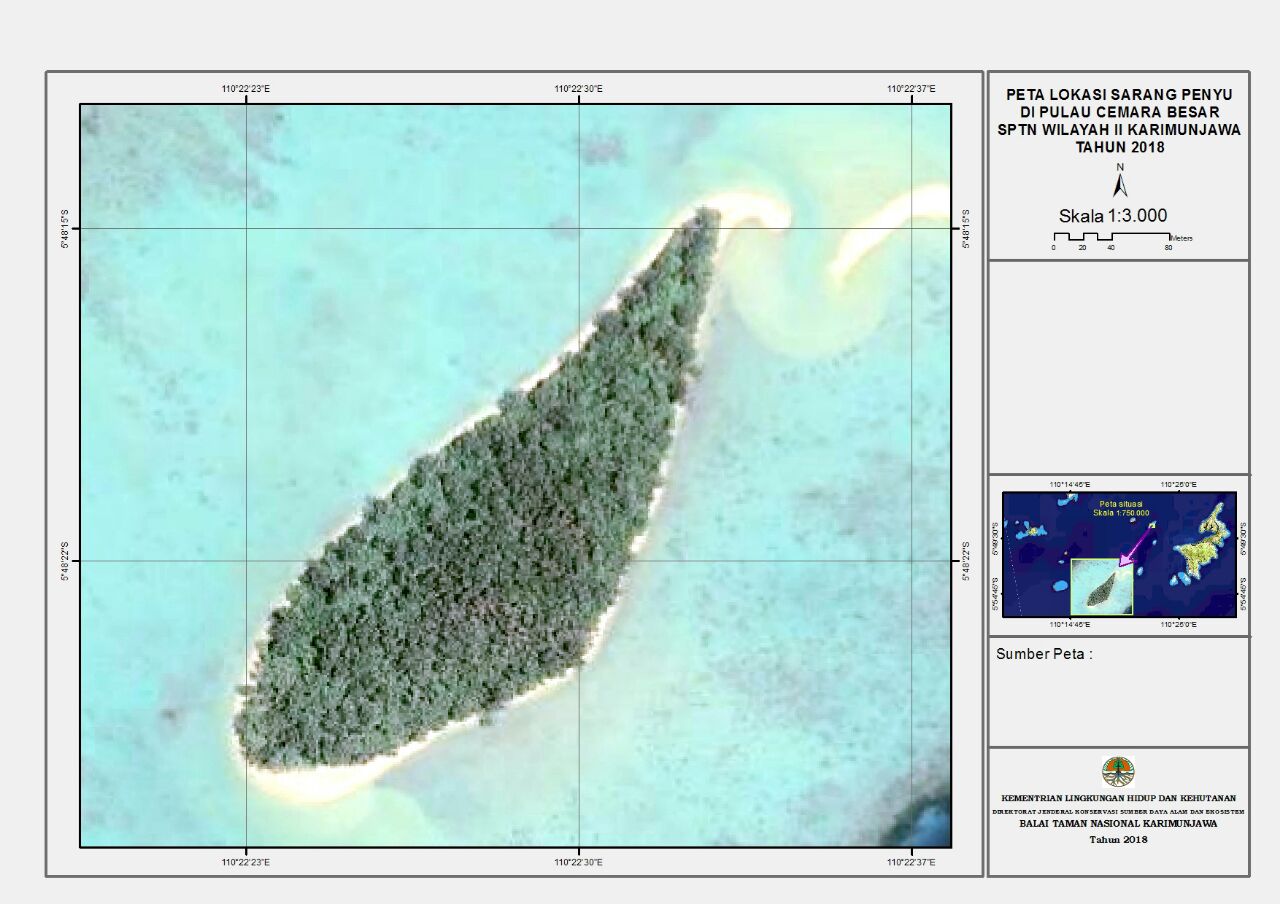Click the footer 'Tahun 2018' text
The height and width of the screenshot is (904, 1280).
pyautogui.click(x=1118, y=840)
